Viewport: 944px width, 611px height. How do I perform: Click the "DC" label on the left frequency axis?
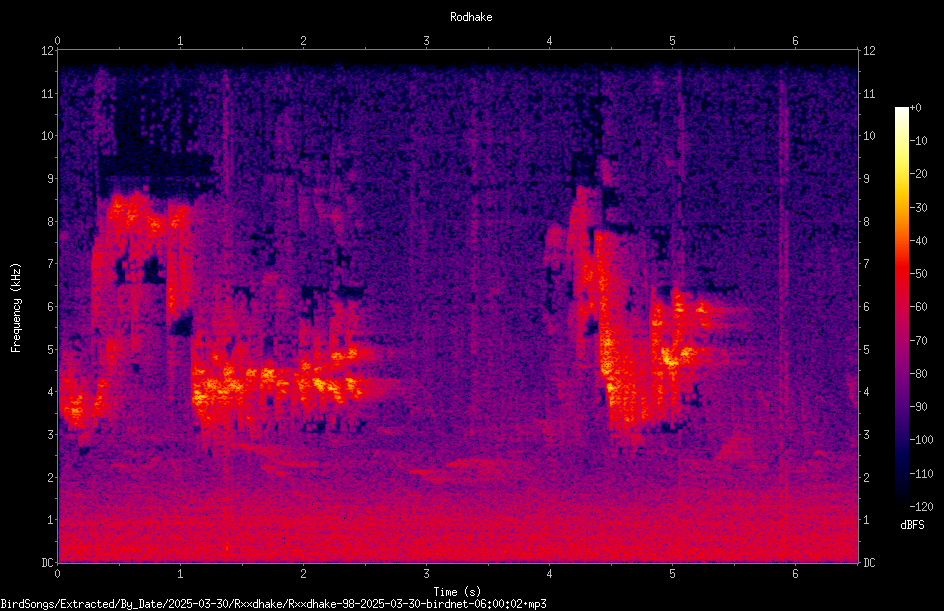point(47,563)
